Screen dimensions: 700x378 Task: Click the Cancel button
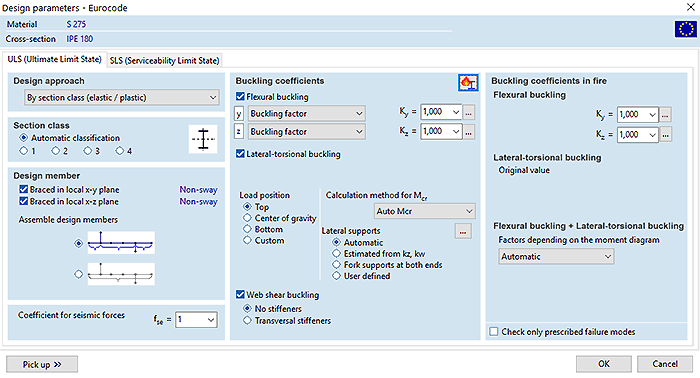pyautogui.click(x=665, y=364)
